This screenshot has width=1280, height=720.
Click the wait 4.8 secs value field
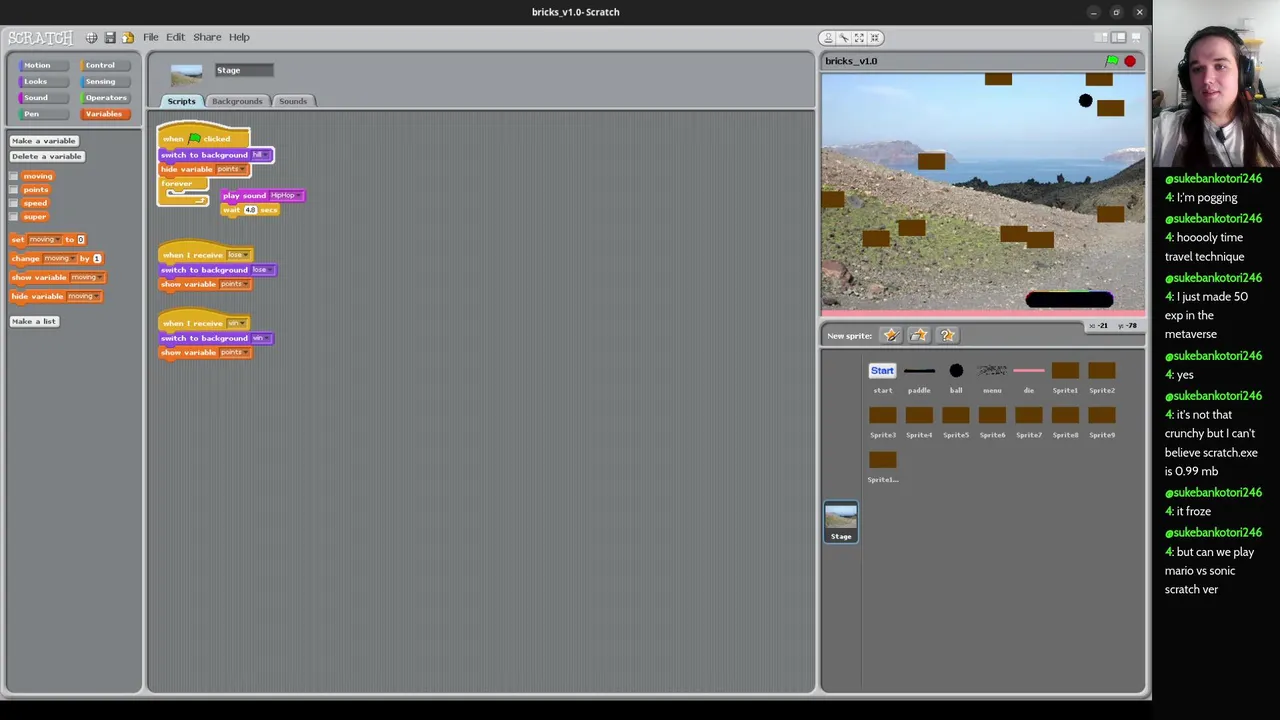tap(250, 210)
